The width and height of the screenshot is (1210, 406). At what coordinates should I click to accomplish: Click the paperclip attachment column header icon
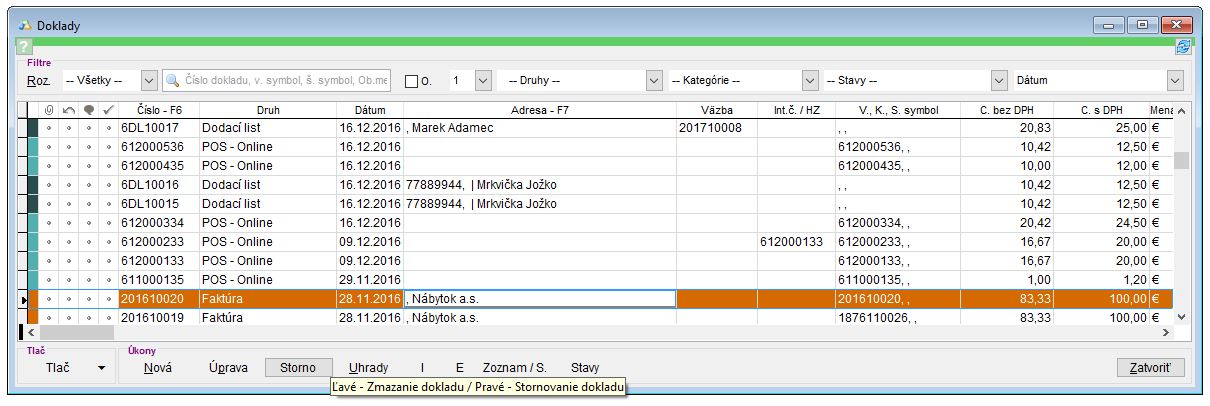(x=49, y=110)
